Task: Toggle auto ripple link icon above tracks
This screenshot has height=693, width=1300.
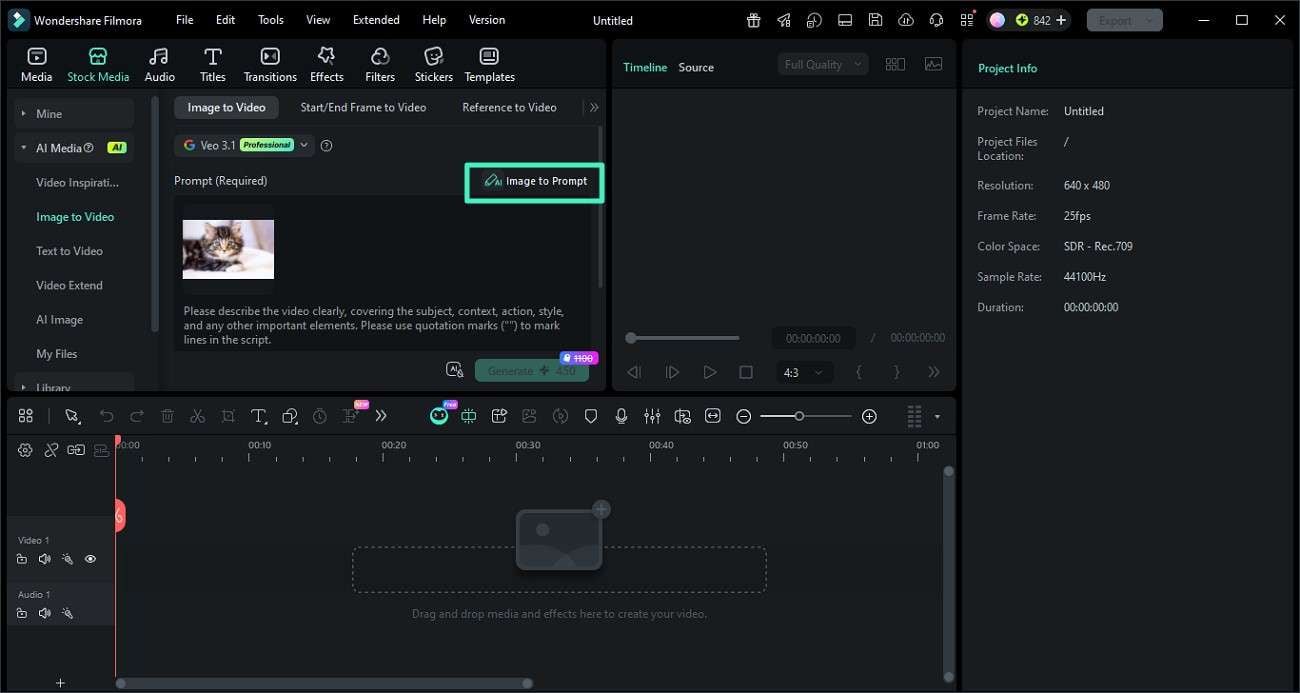Action: 76,450
